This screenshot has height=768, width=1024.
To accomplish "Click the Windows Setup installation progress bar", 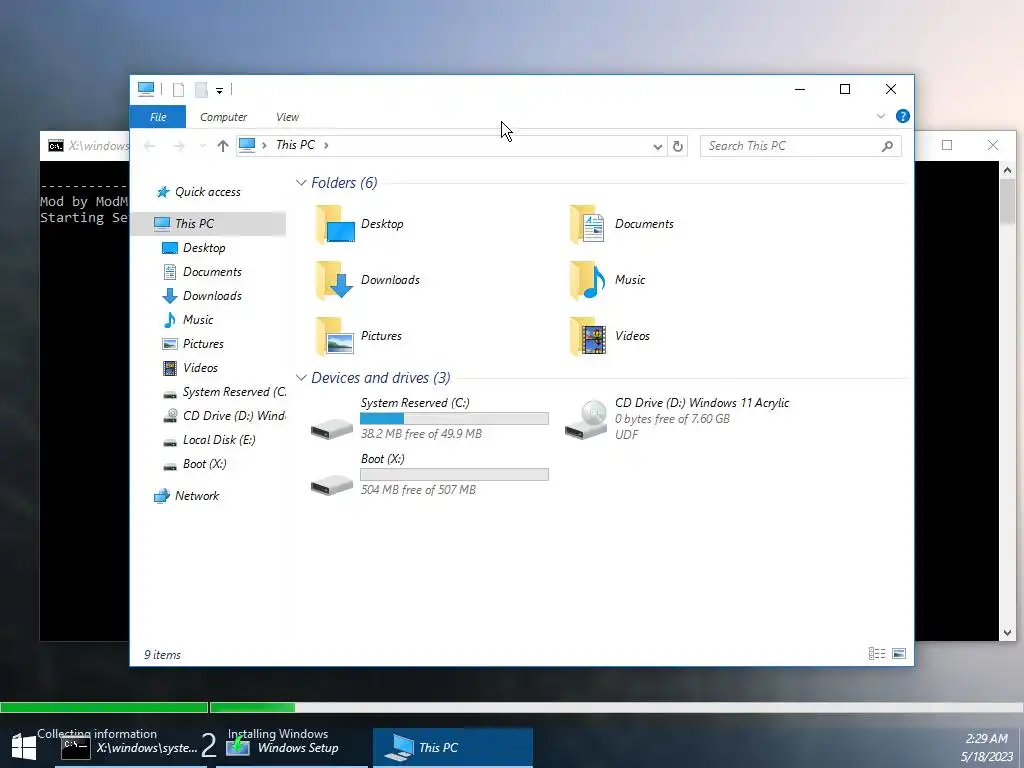I will (512, 707).
